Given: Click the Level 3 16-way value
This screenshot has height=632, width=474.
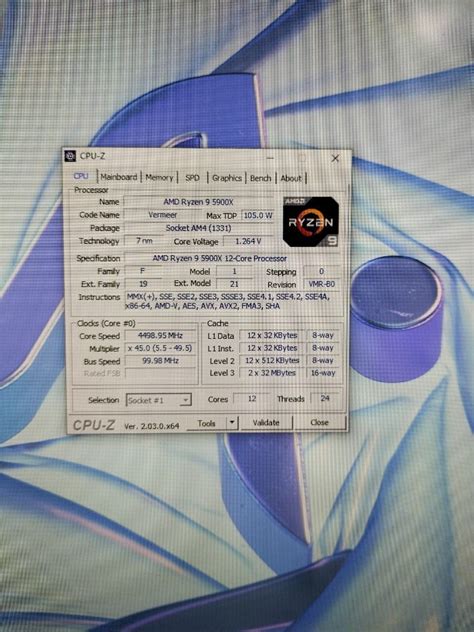Looking at the screenshot, I should 323,373.
